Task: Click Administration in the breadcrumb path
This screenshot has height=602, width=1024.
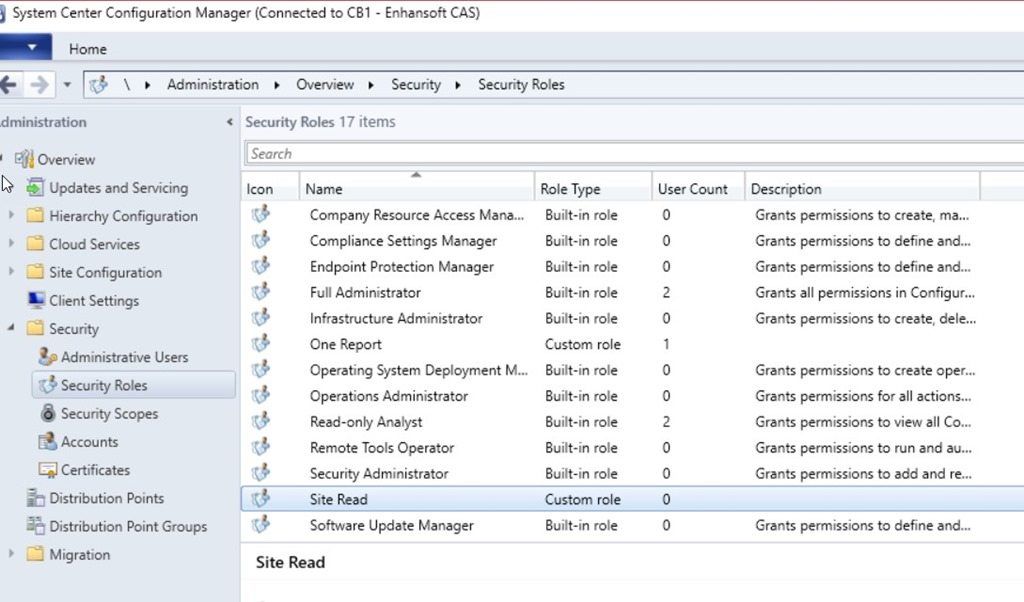Action: [x=213, y=85]
